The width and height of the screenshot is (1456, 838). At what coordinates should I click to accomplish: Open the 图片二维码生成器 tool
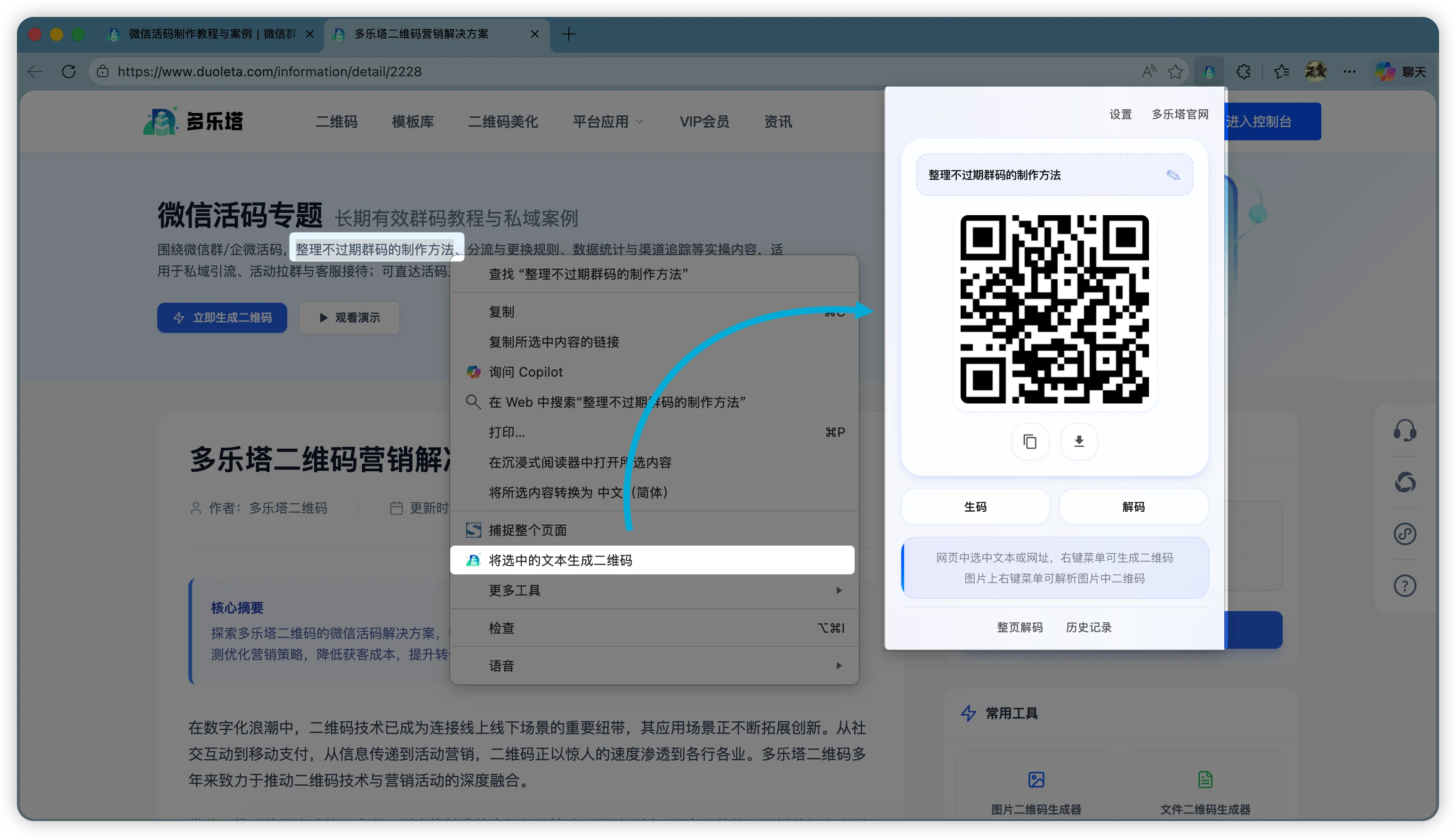coord(1036,791)
